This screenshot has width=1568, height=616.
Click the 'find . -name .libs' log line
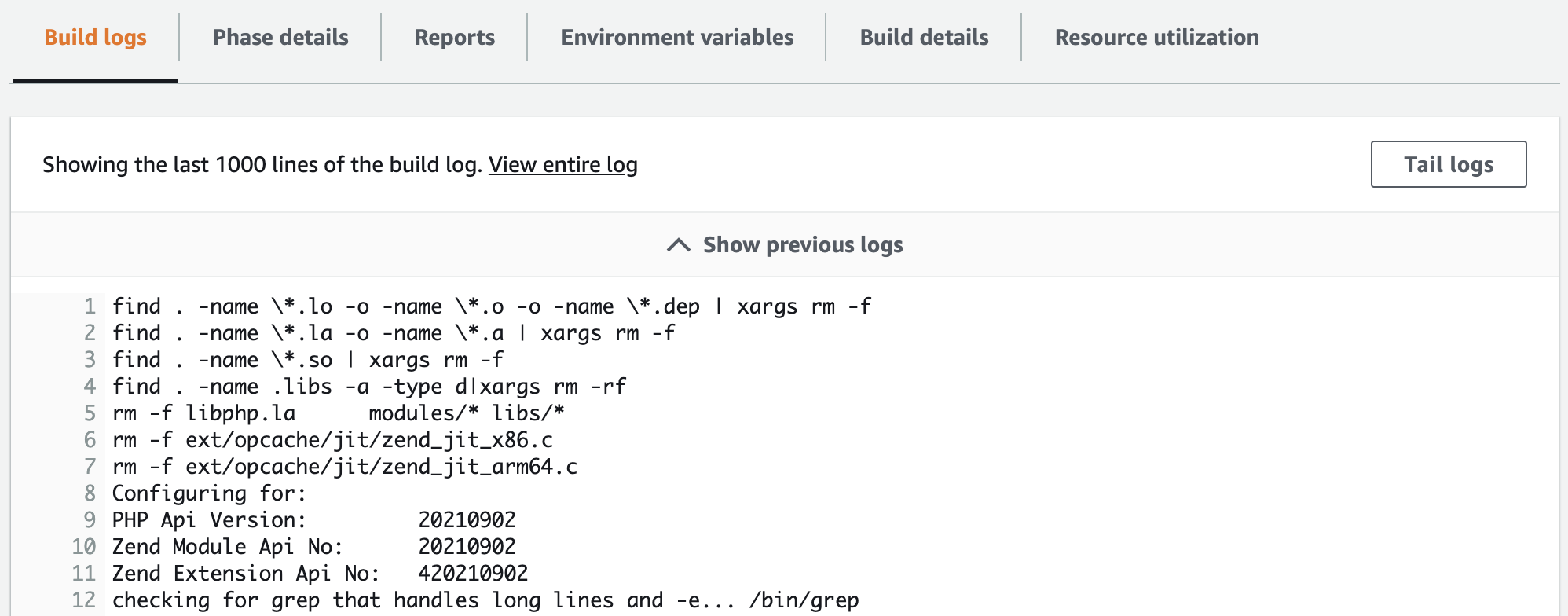[x=368, y=387]
